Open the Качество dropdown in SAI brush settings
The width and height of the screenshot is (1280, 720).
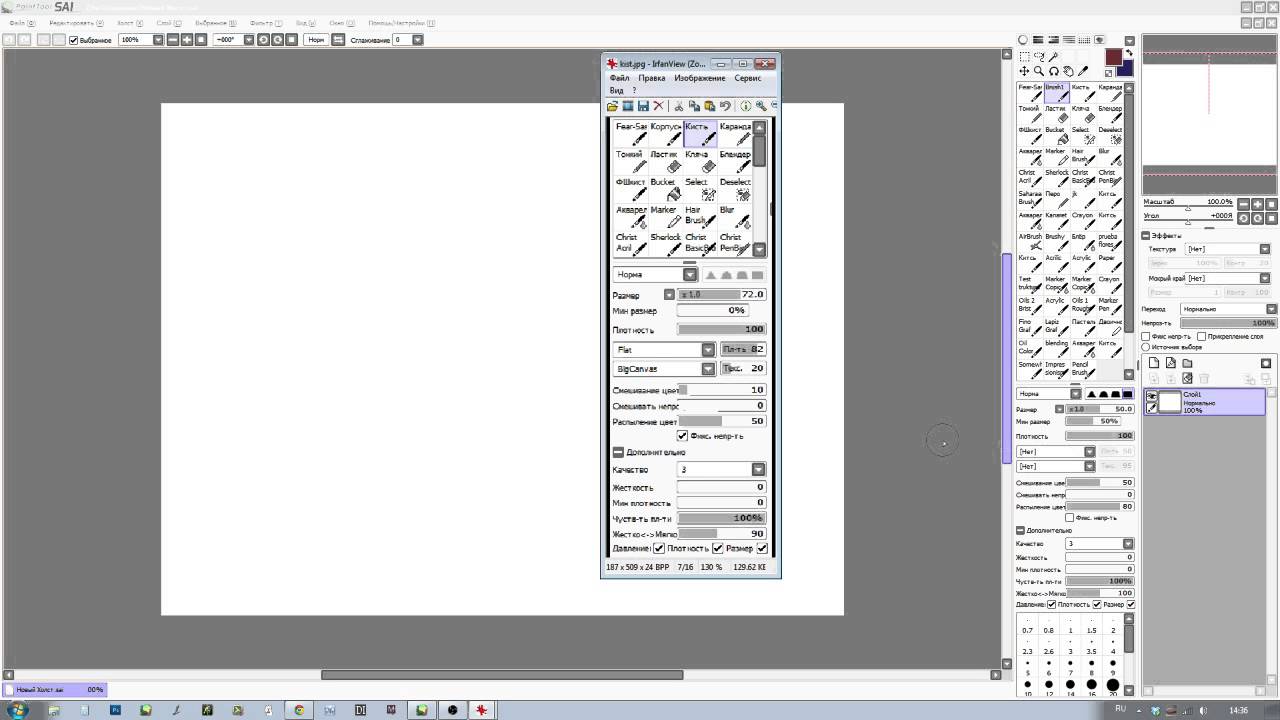(x=1127, y=544)
